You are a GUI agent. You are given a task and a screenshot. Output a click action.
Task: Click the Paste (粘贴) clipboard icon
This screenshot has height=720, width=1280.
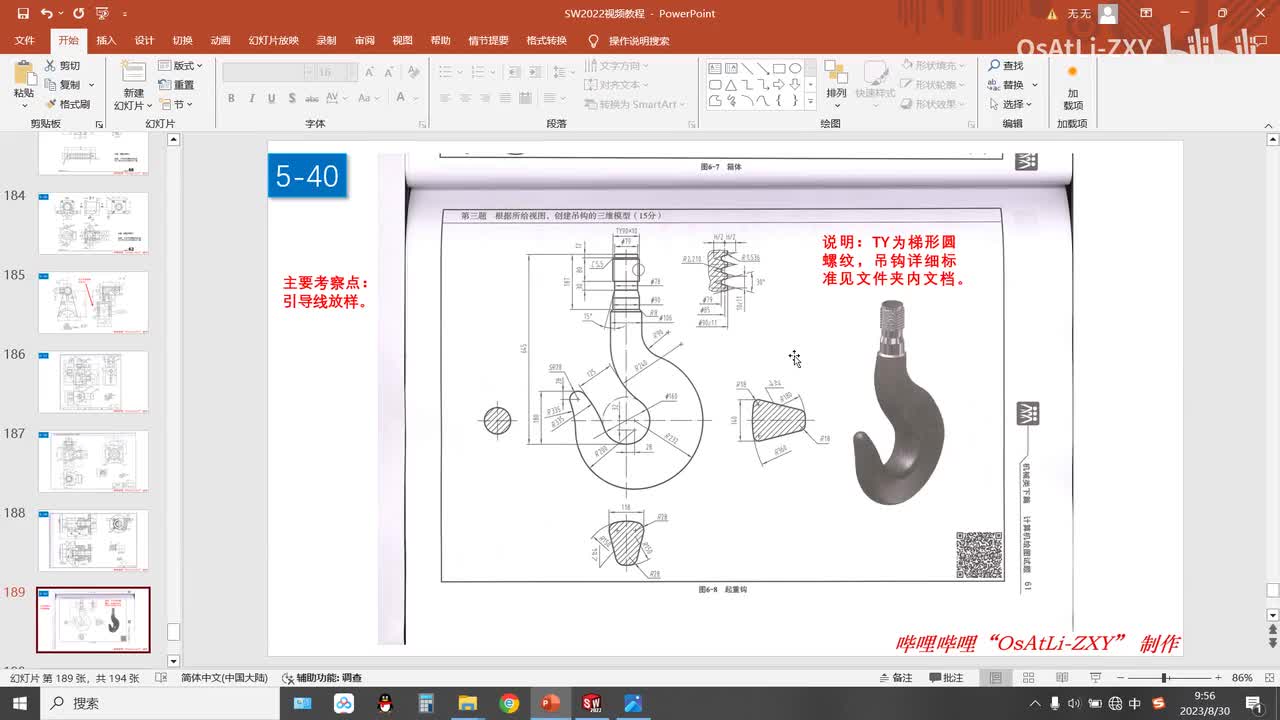point(23,72)
